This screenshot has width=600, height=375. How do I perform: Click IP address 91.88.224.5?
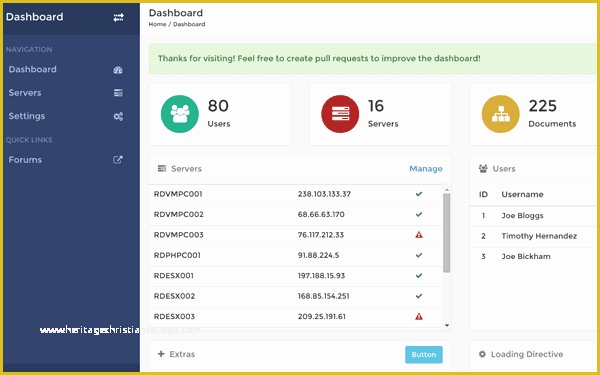[x=318, y=255]
